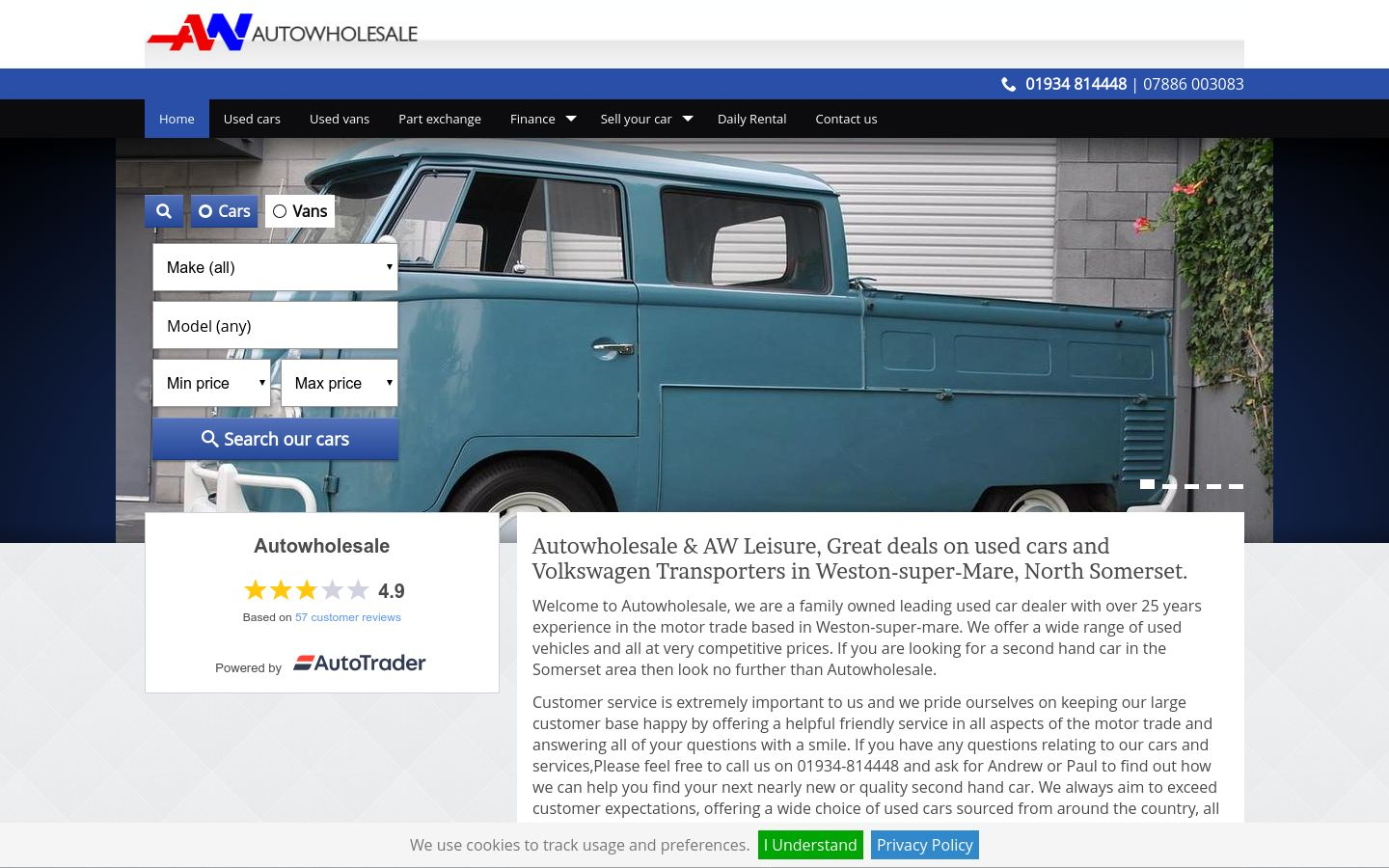Open the Used cars page
The image size is (1389, 868).
pyautogui.click(x=252, y=119)
